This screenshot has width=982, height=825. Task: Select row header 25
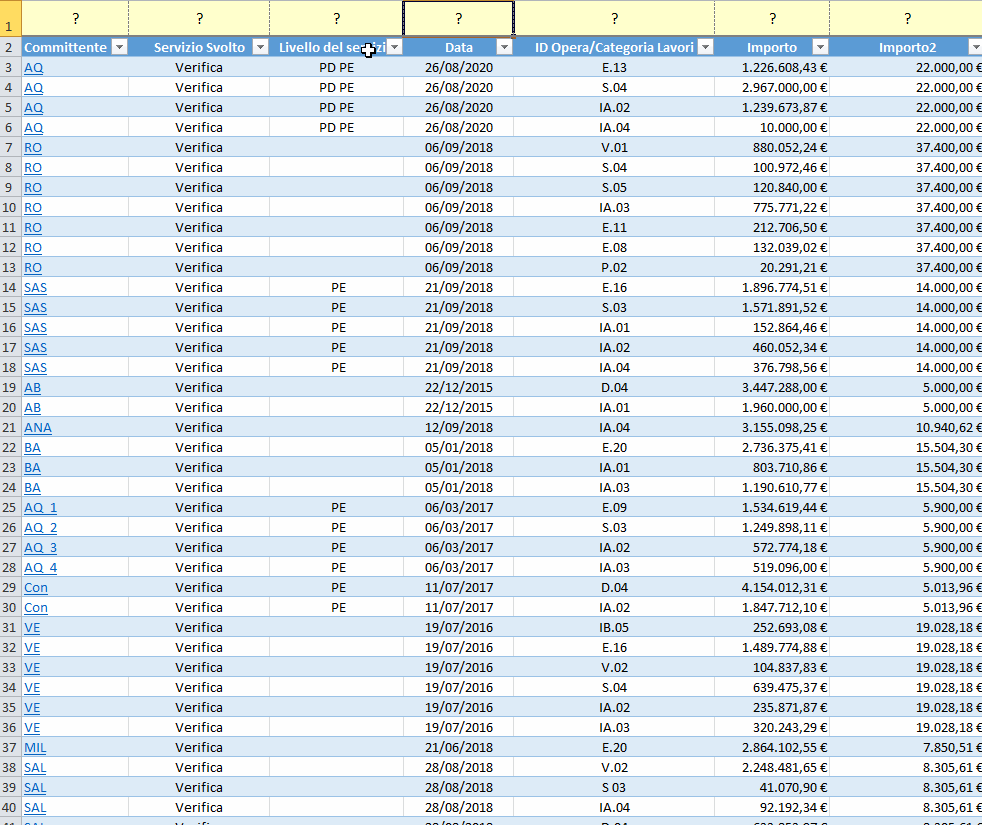coord(11,507)
